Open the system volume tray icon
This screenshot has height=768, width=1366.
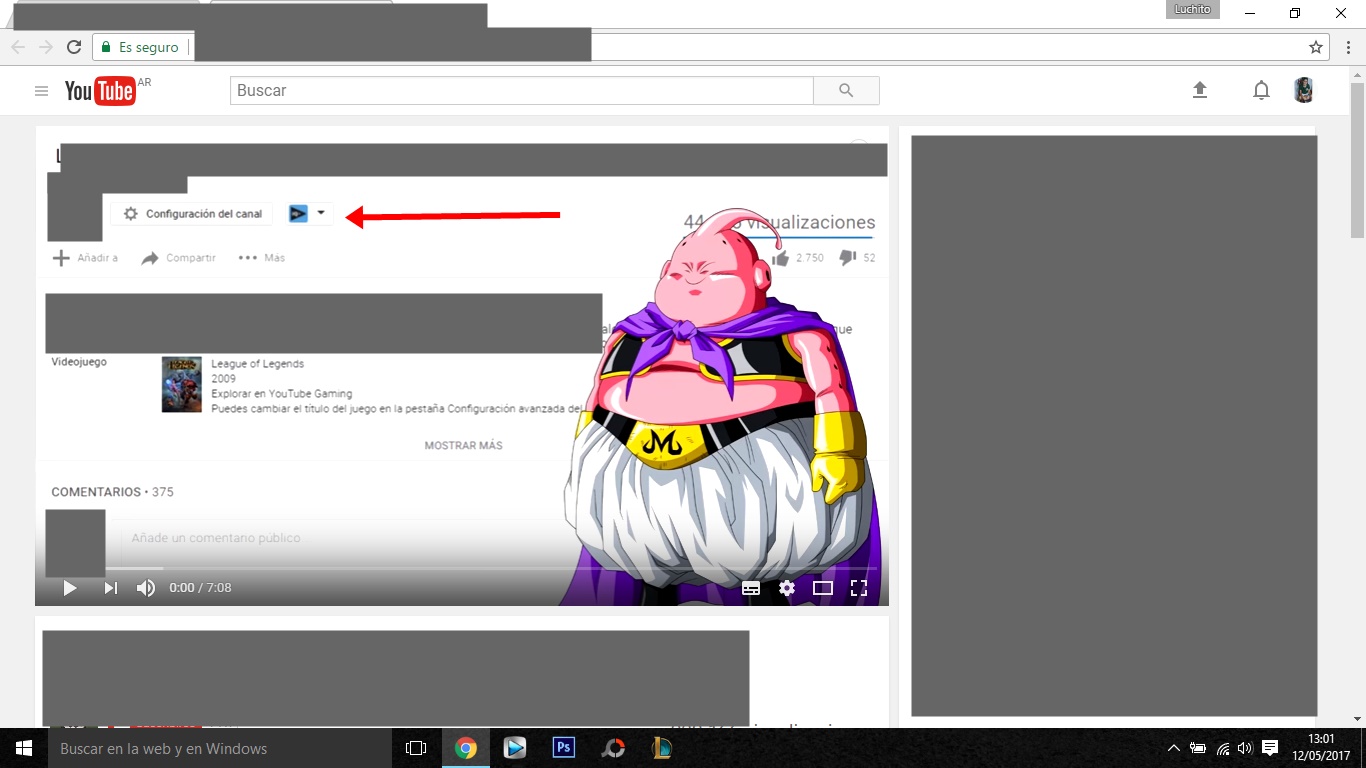(x=1245, y=748)
